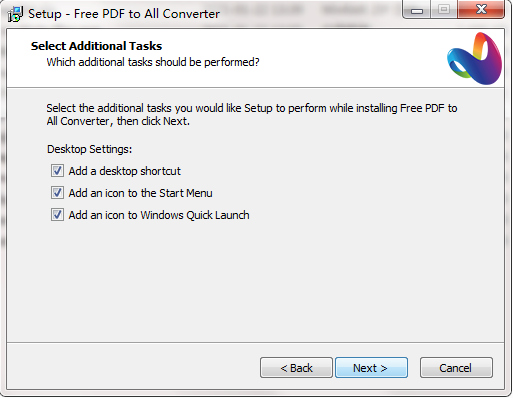Close the Setup window with the X
The image size is (513, 398).
481,10
